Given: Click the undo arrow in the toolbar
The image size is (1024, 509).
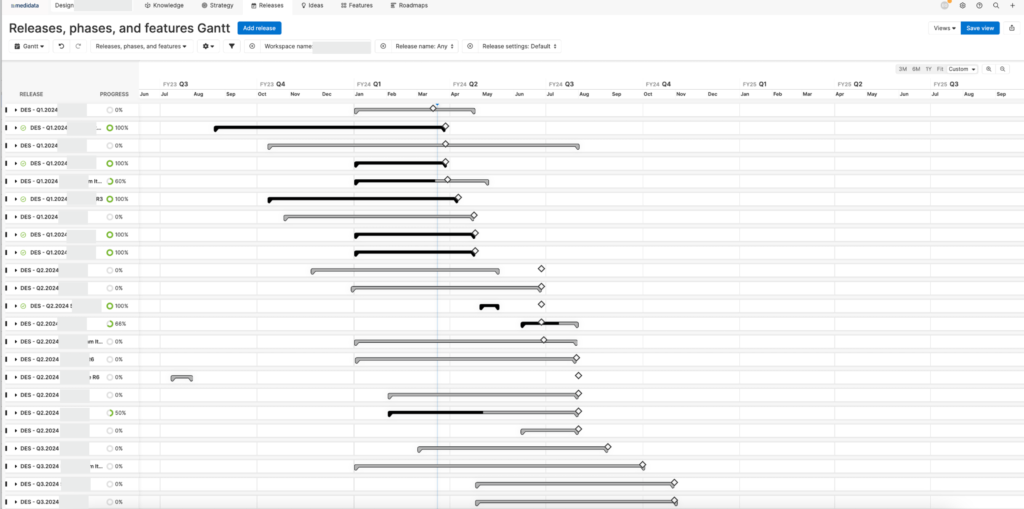Looking at the screenshot, I should [x=62, y=46].
